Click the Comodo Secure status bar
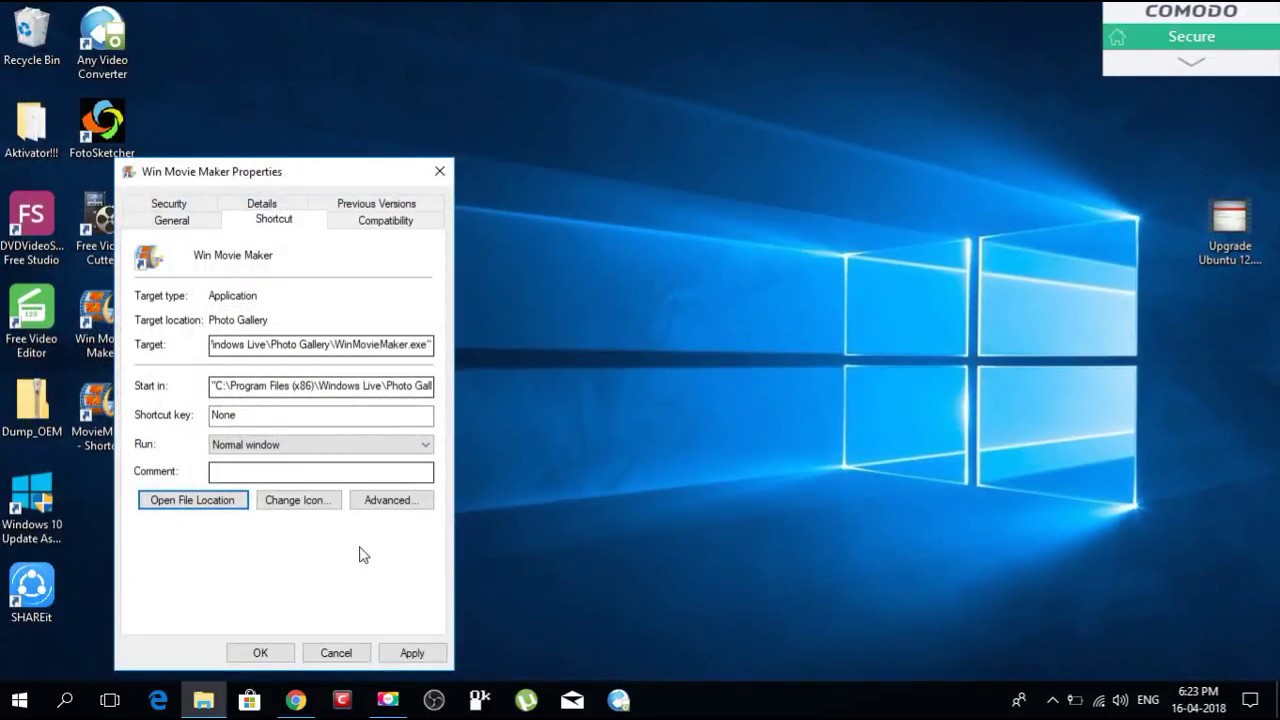This screenshot has height=720, width=1280. (x=1191, y=36)
